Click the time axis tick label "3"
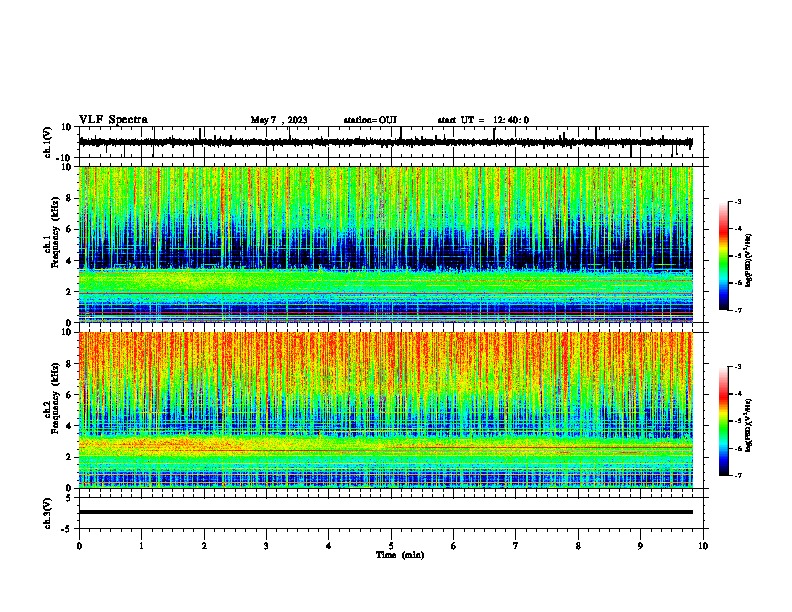Screen dimensions: 792x612 266,546
